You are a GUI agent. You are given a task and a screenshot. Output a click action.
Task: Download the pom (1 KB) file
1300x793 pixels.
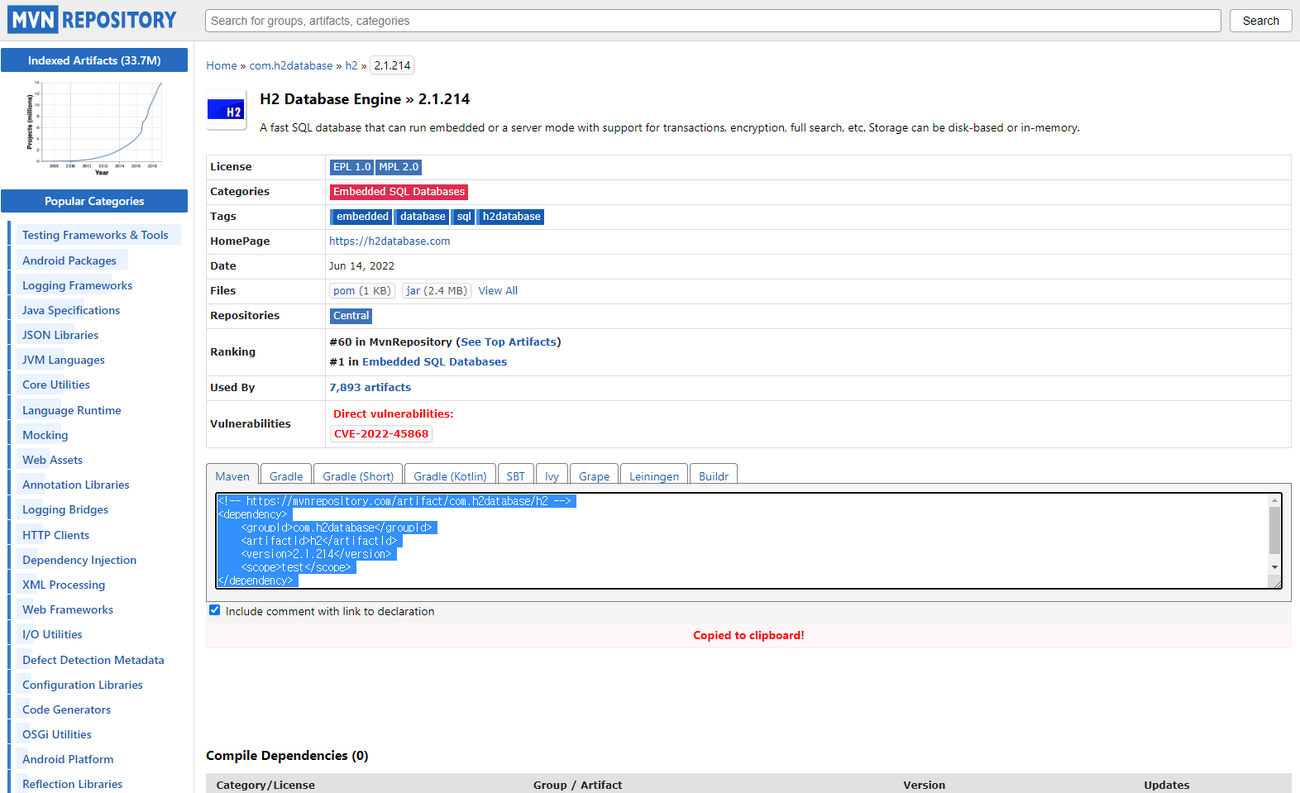point(362,290)
